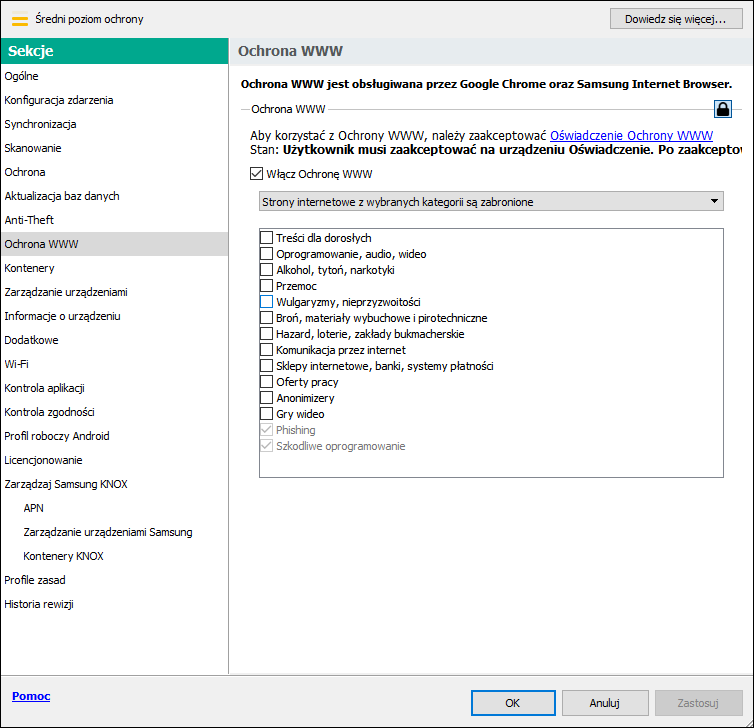
Task: Check the Wulgaryzmy, nieprzyzwoitości checkbox
Action: pos(266,302)
